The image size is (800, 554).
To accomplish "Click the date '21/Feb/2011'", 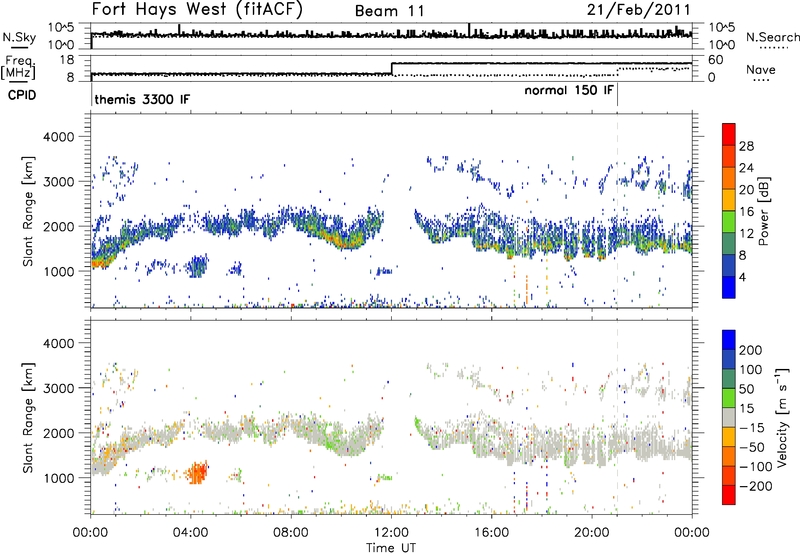I will 639,9.
